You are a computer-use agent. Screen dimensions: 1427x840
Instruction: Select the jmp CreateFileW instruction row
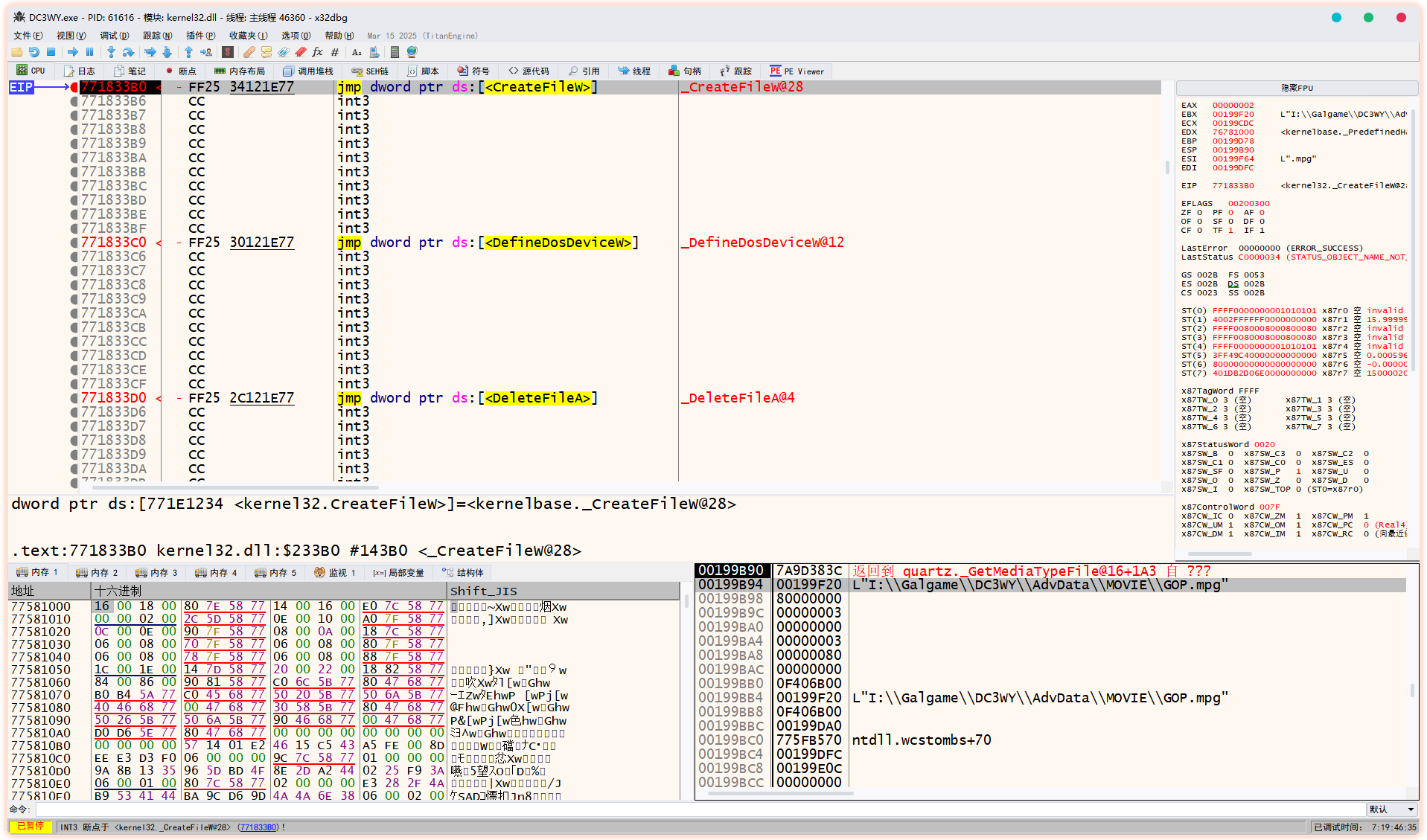pyautogui.click(x=621, y=87)
